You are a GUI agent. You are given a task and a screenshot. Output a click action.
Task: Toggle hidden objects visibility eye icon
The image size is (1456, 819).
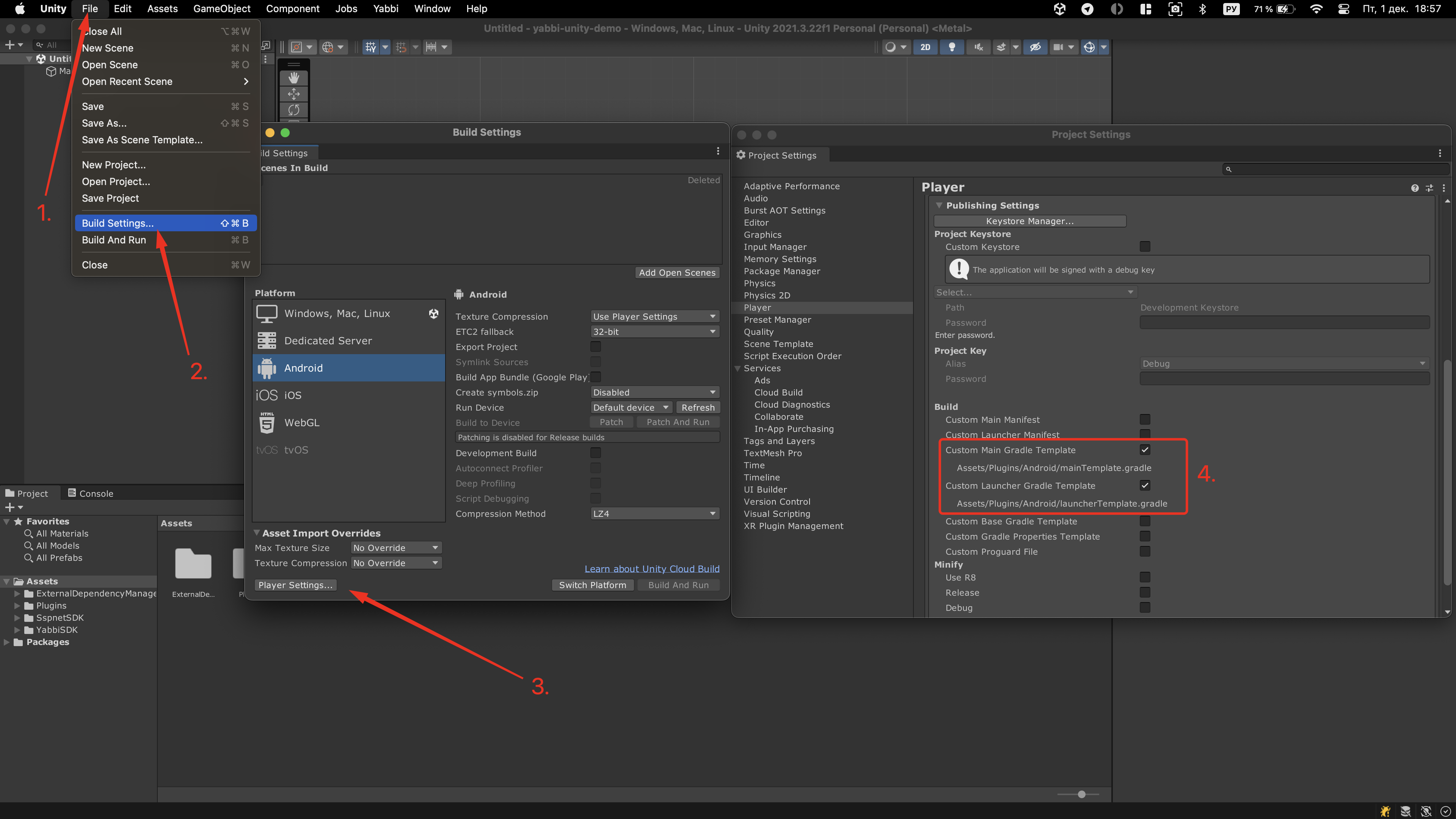1035,47
